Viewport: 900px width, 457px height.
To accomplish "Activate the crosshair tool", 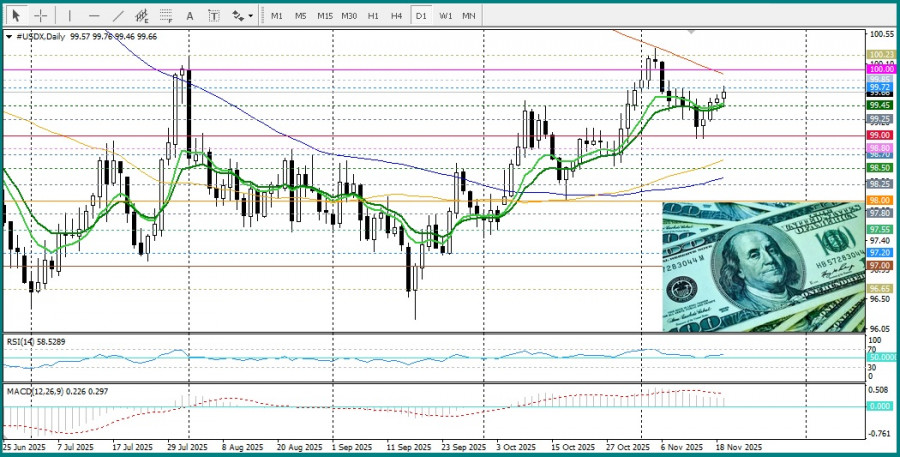I will [41, 16].
